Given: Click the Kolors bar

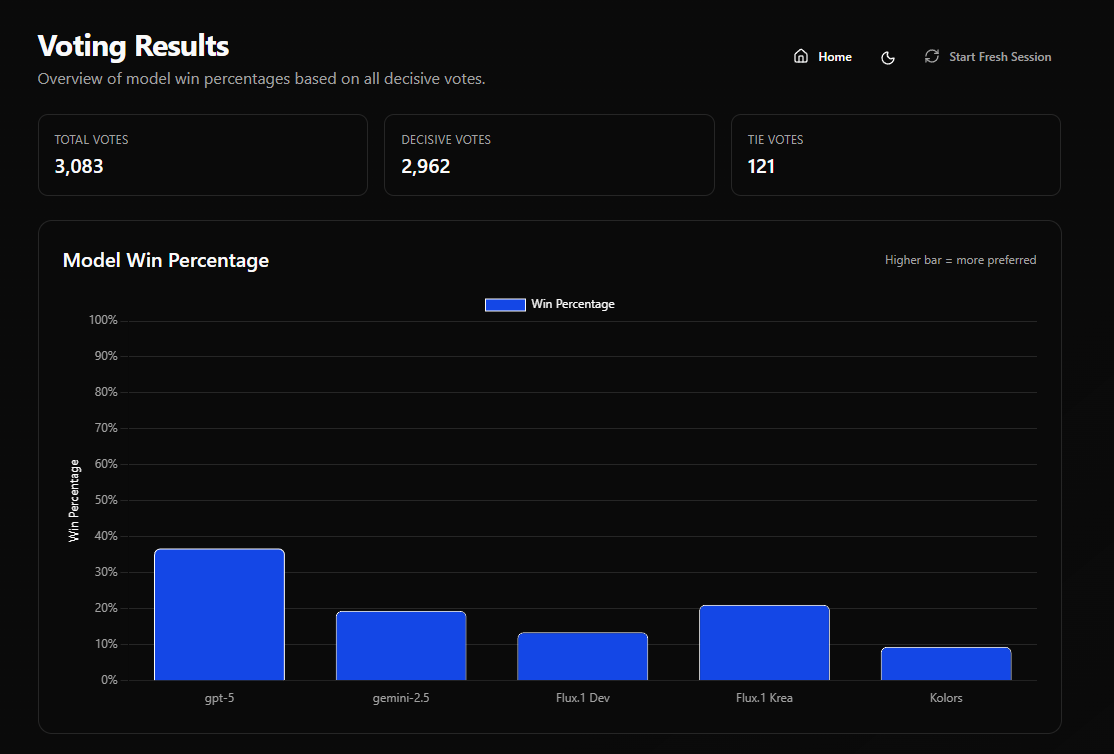Looking at the screenshot, I should [x=946, y=663].
